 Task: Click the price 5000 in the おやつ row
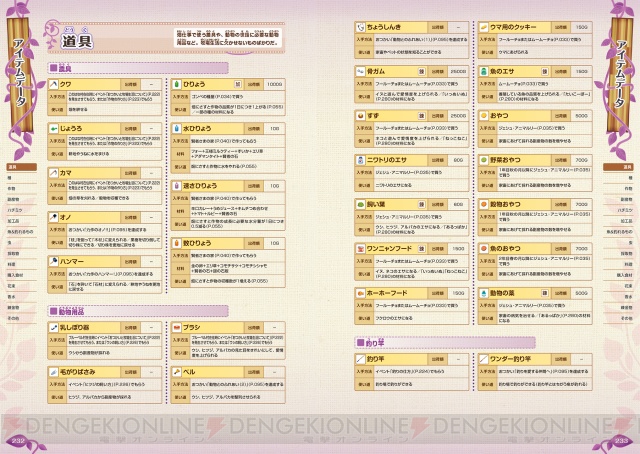(581, 116)
